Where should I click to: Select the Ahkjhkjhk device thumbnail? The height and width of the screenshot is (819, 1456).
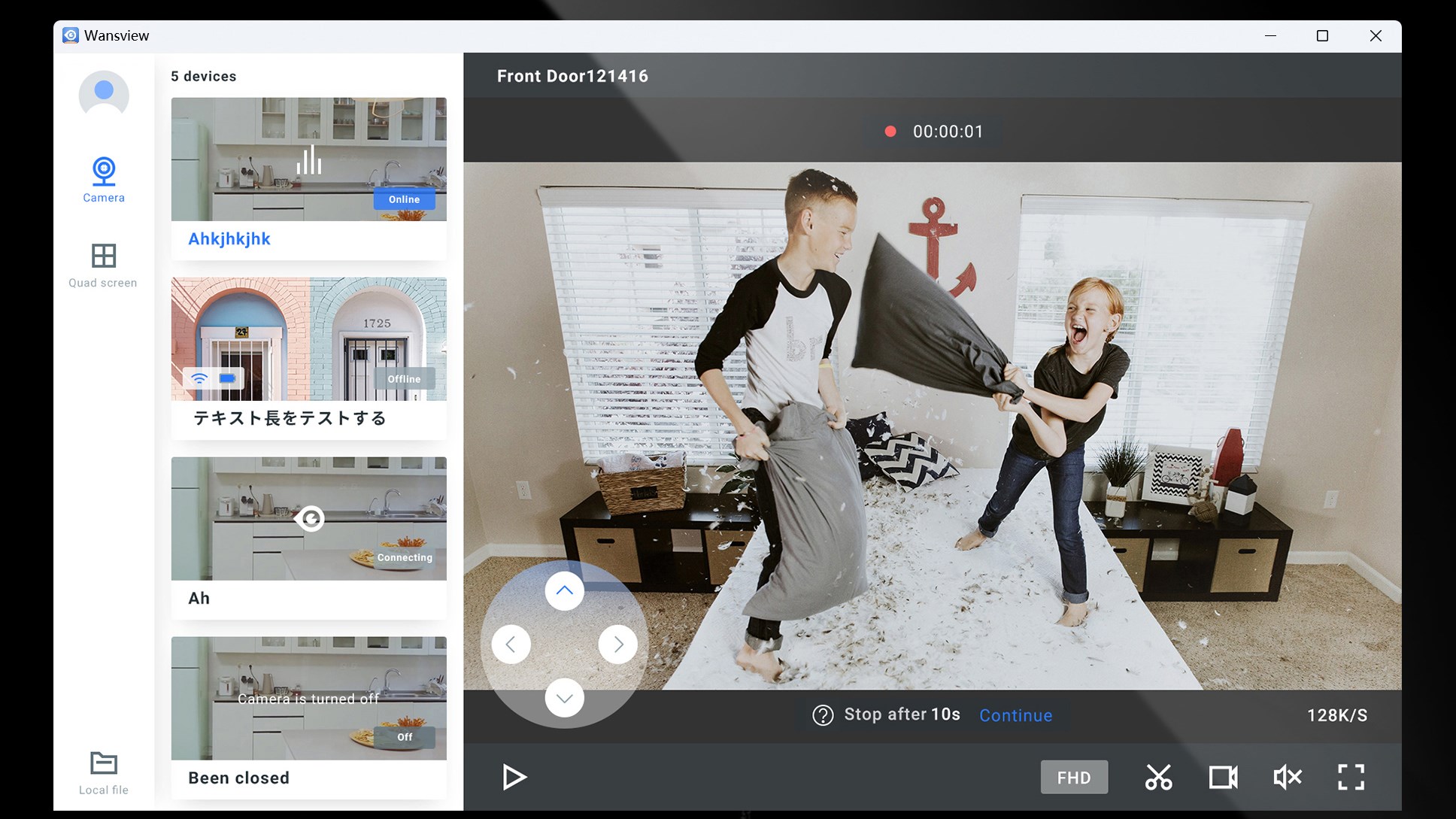tap(308, 159)
